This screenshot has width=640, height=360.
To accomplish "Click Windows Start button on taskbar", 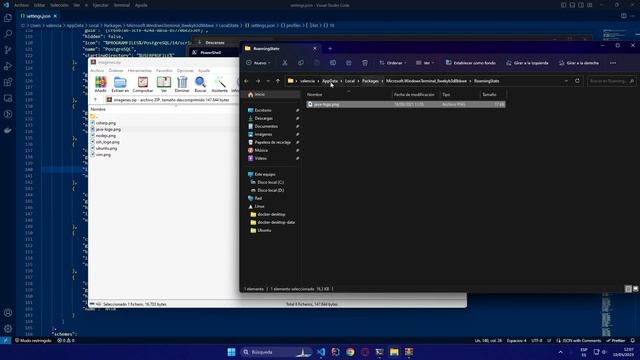I will pyautogui.click(x=231, y=352).
